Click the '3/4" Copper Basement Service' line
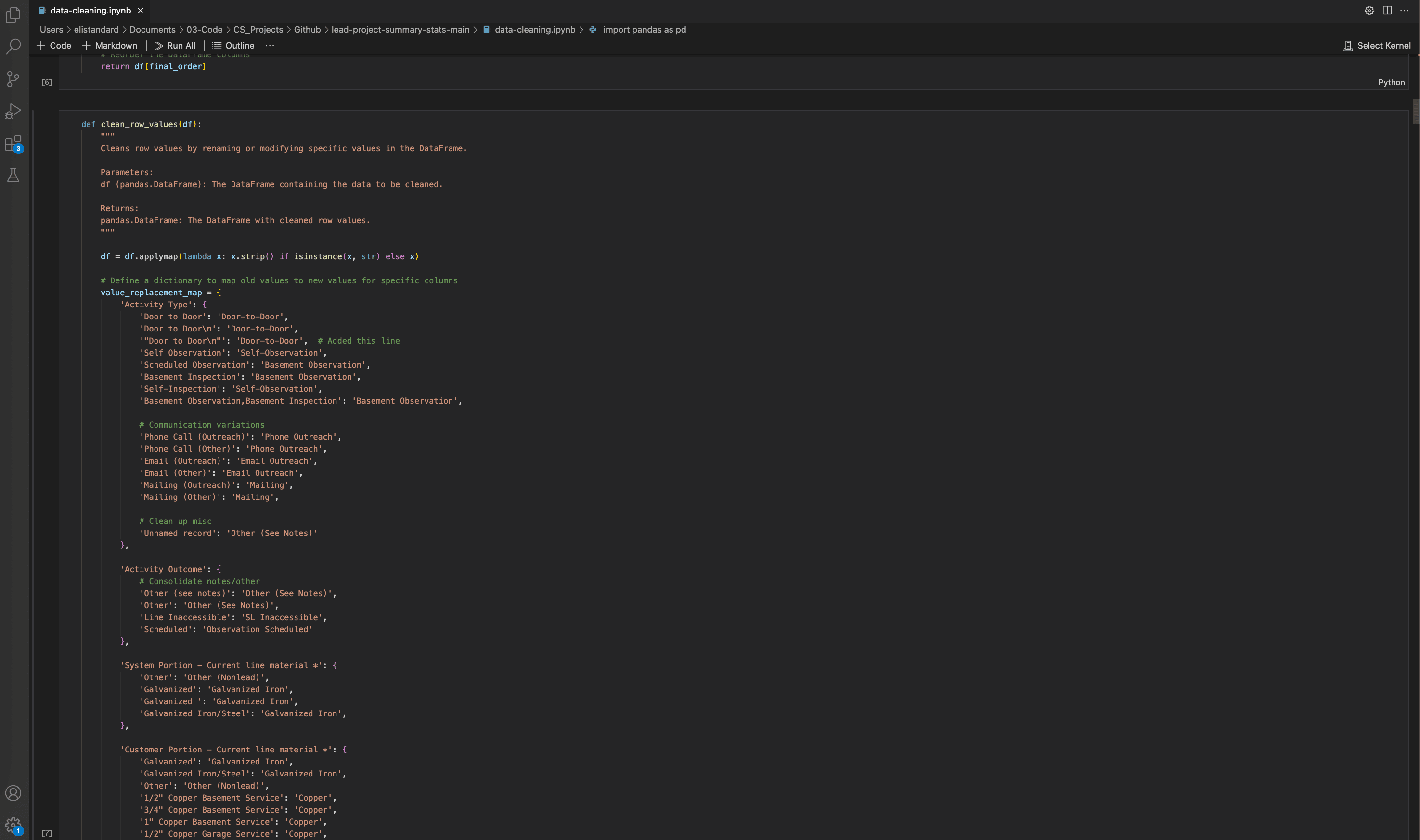The height and width of the screenshot is (840, 1420). point(238,810)
